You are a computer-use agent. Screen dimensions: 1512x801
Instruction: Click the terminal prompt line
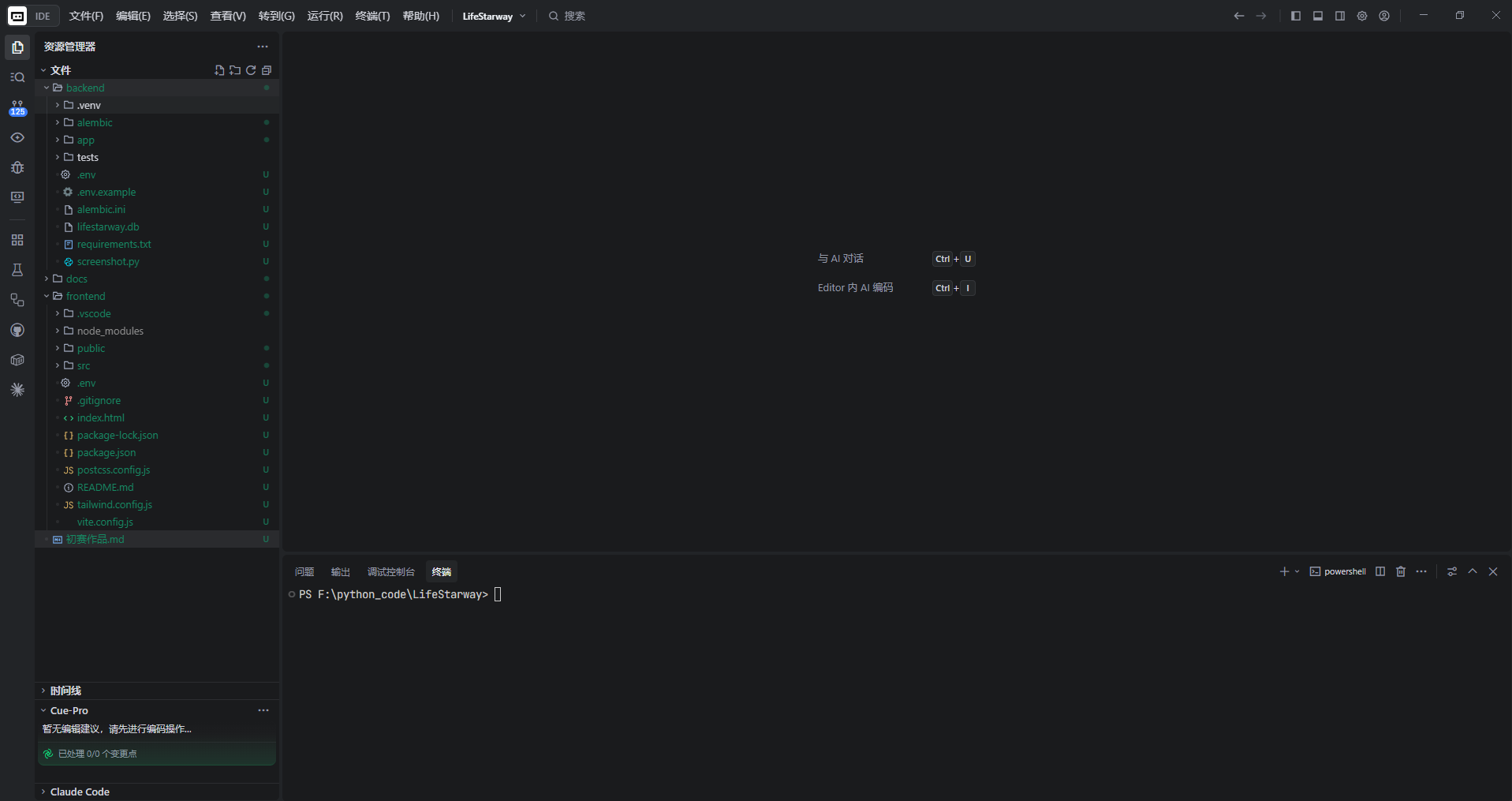coord(394,594)
